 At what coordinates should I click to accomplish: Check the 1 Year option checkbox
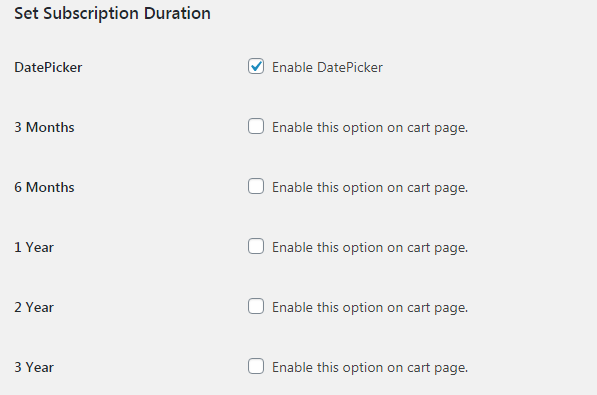(x=256, y=246)
